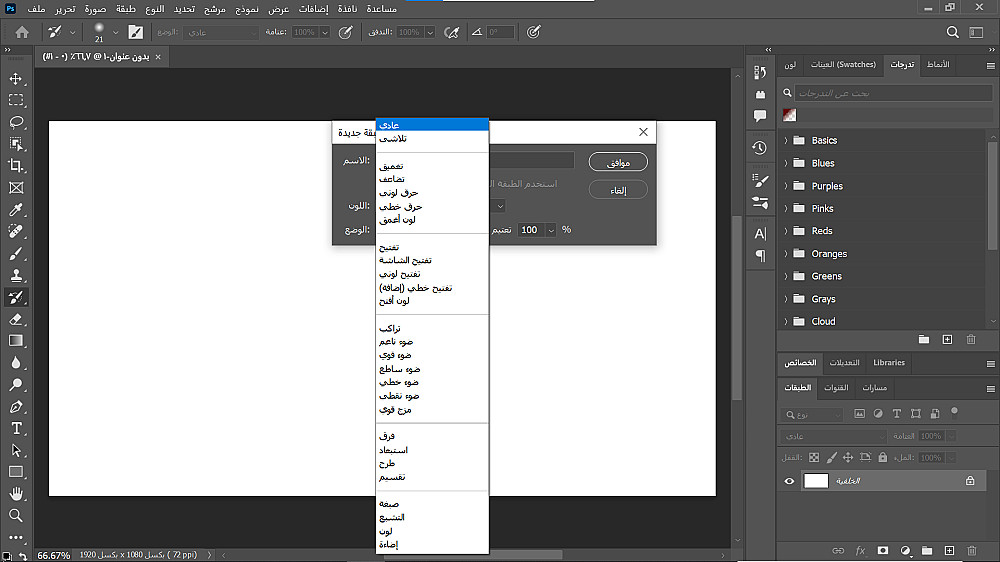The height and width of the screenshot is (562, 1000).
Task: Pick the Crop tool in toolbar
Action: pos(16,166)
